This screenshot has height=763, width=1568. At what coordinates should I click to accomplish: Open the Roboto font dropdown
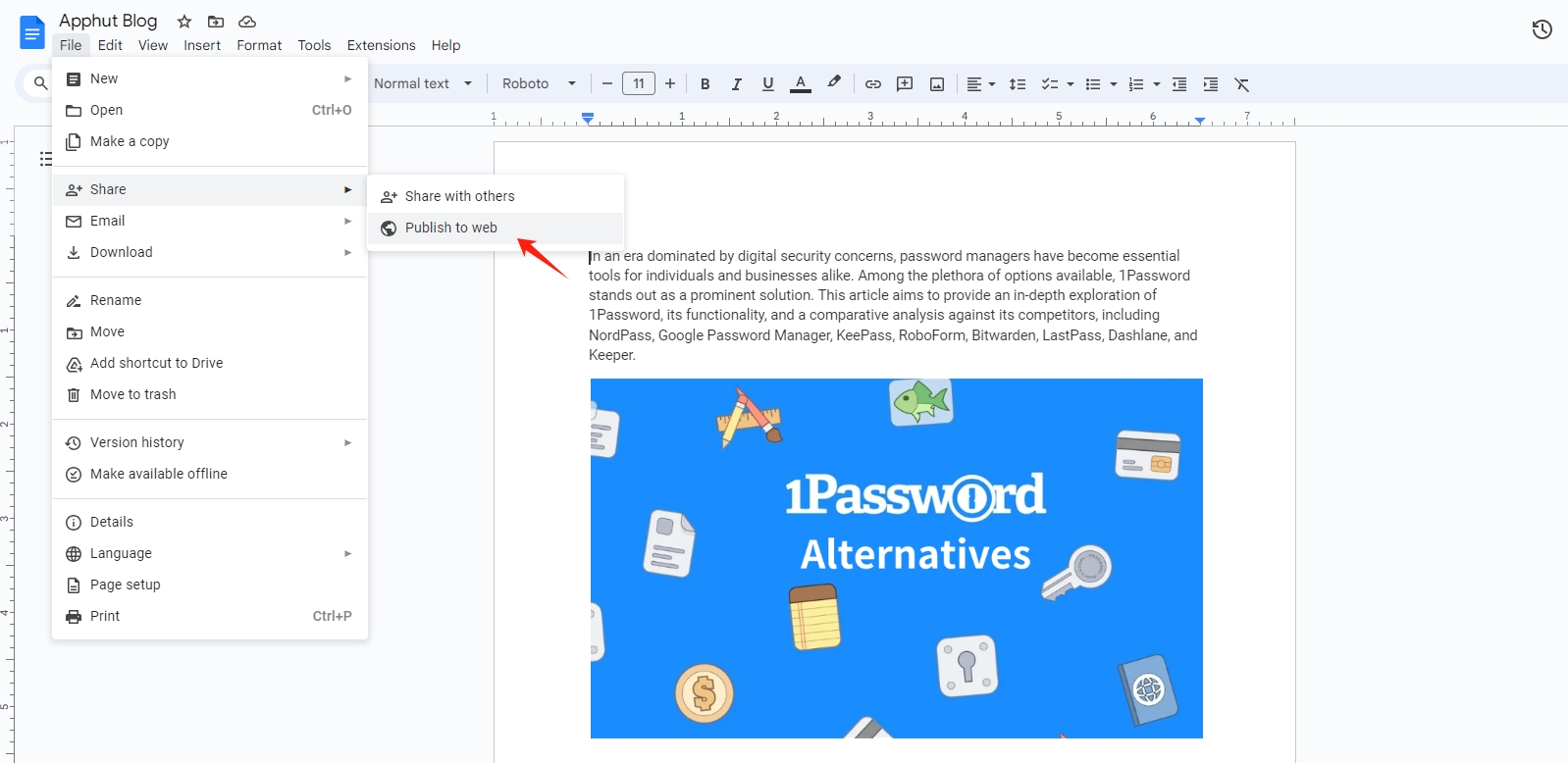(539, 83)
